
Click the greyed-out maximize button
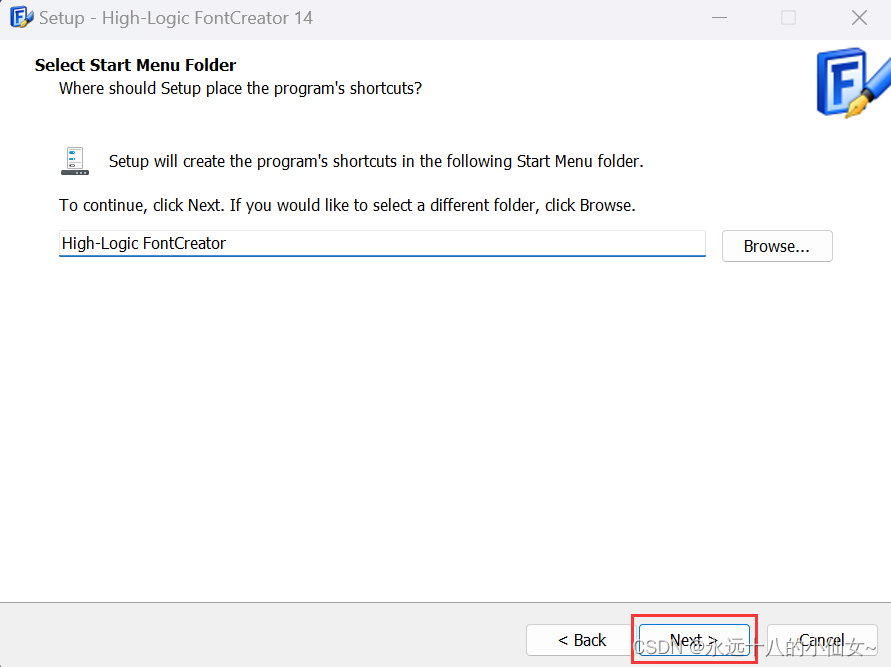pos(789,18)
